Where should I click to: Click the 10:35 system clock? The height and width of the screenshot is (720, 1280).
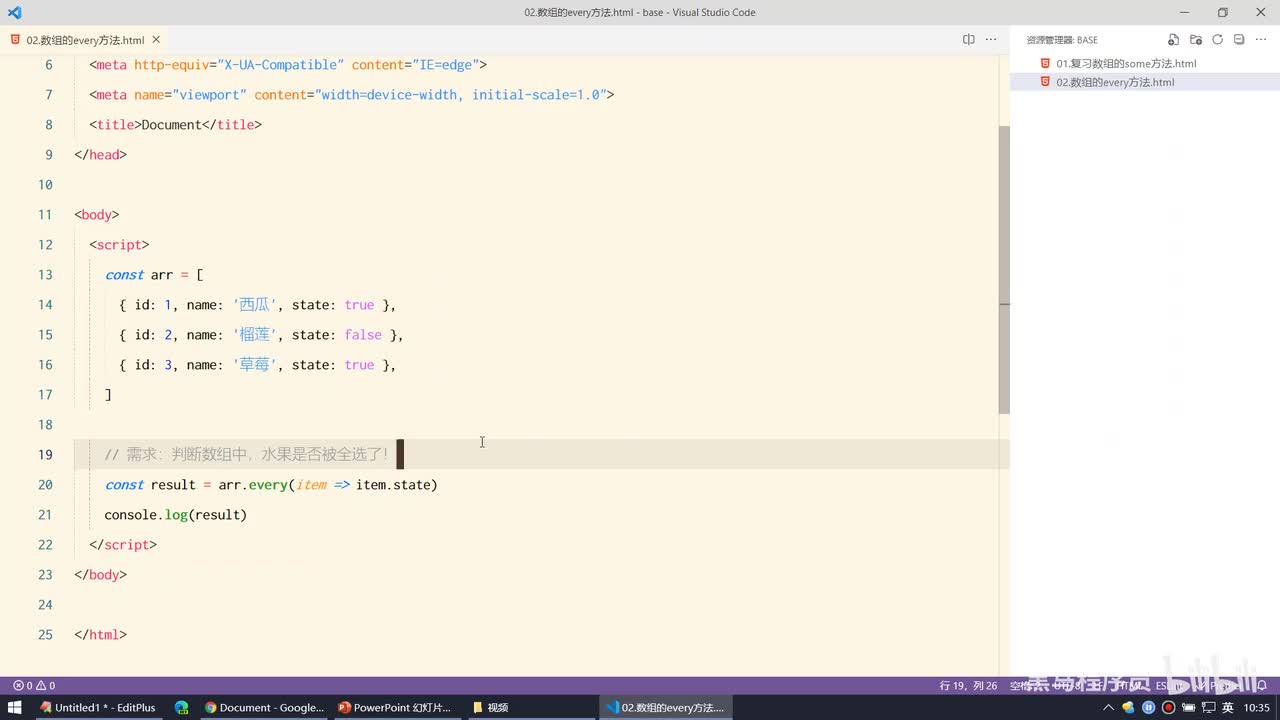pos(1257,707)
